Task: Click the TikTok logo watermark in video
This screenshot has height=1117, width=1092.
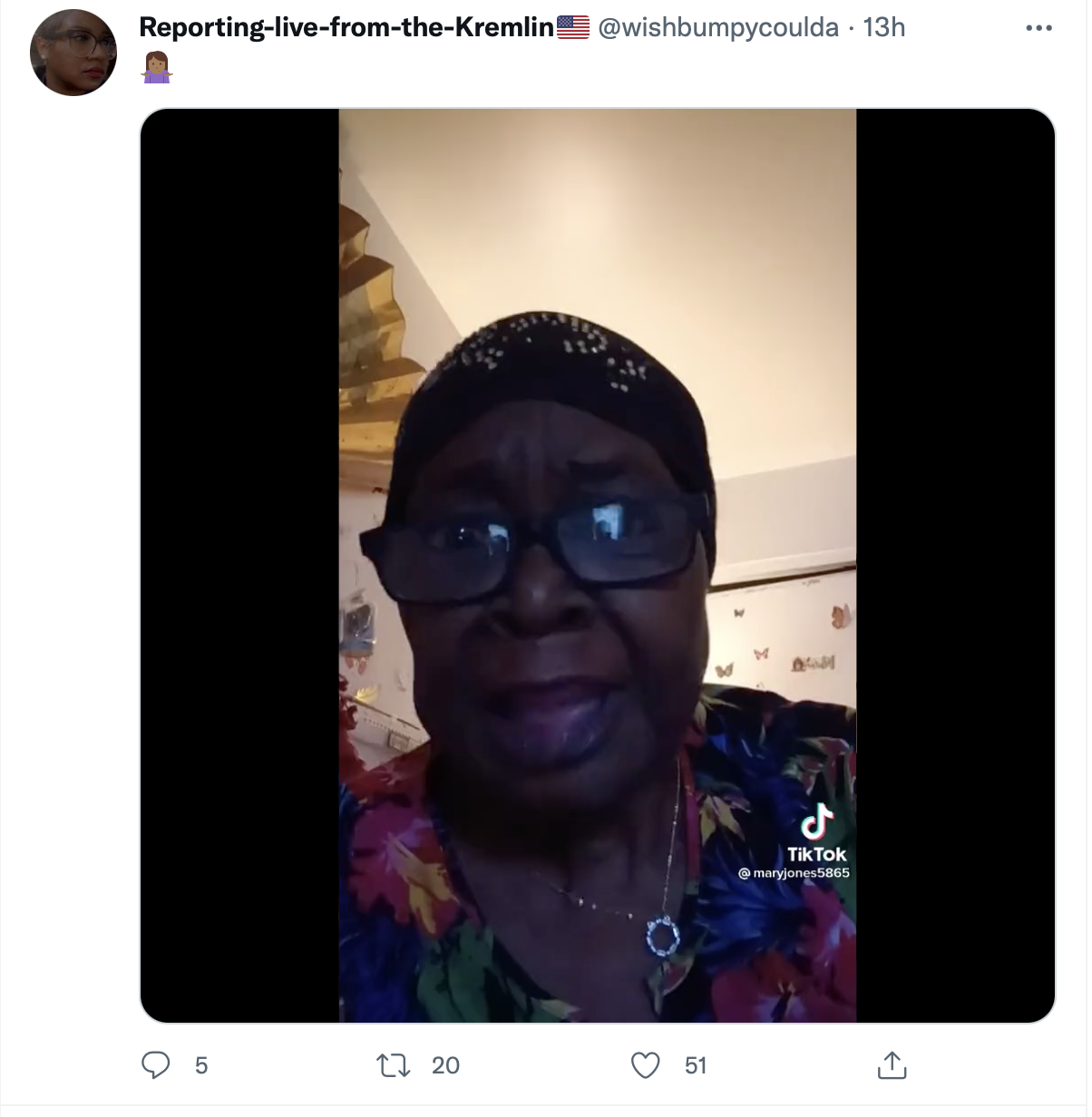Action: (x=816, y=833)
